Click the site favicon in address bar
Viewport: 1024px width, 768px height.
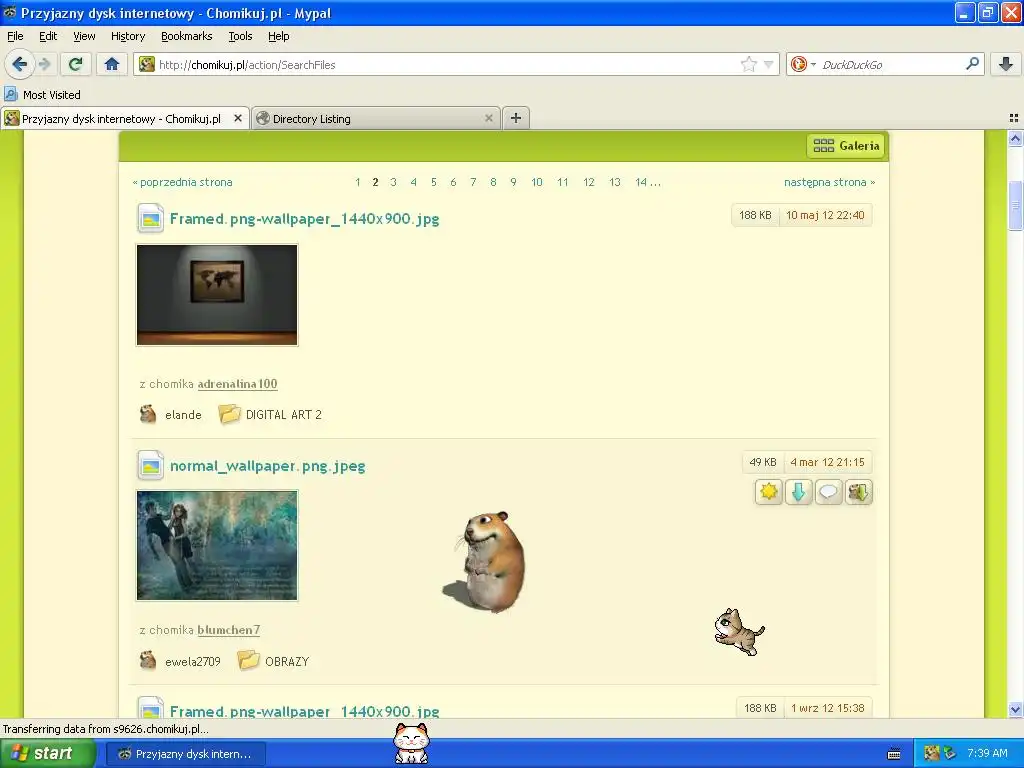coord(147,64)
